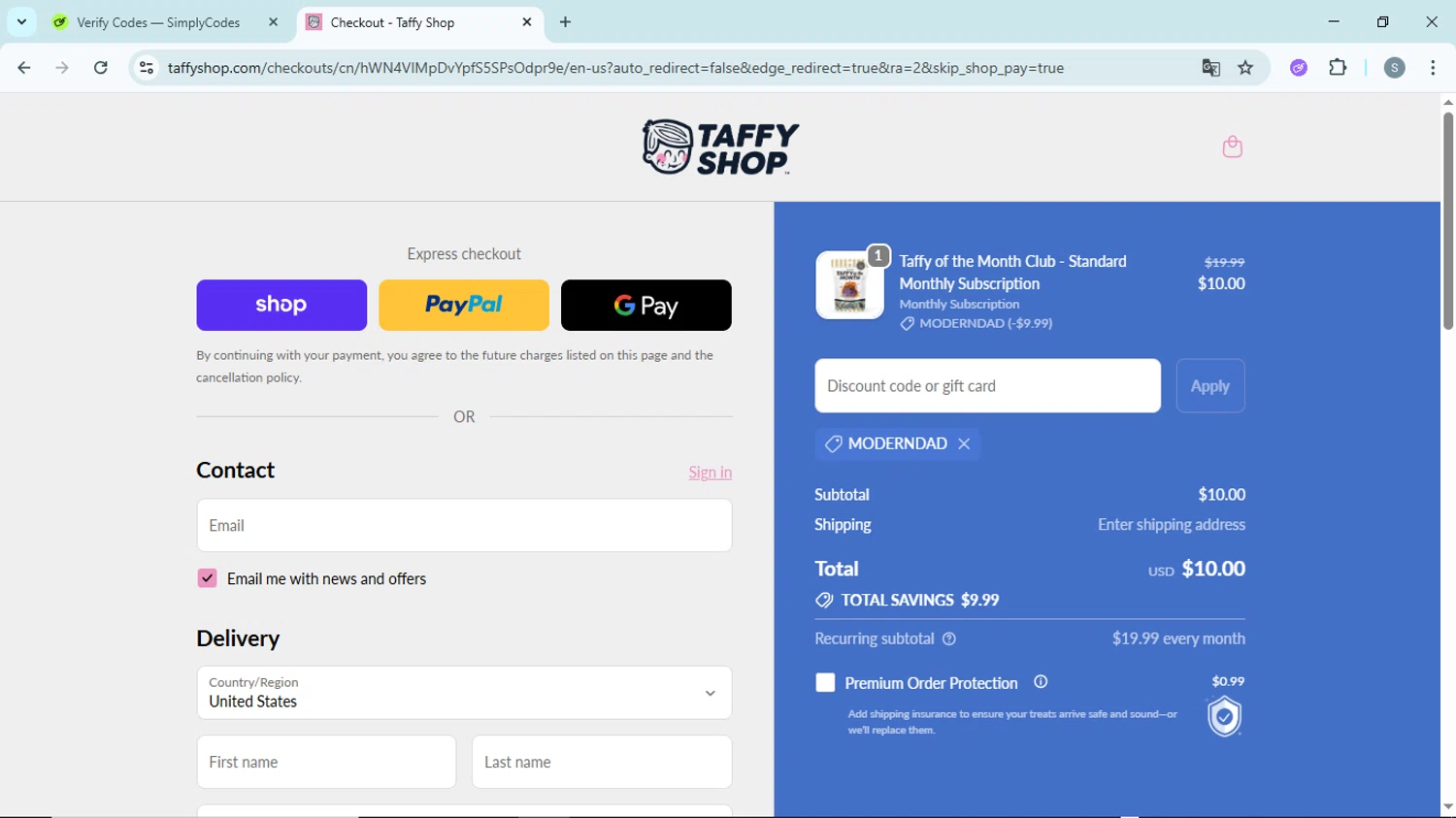Click the MODERNDAD discount tag chip
The image size is (1456, 818).
tap(897, 443)
